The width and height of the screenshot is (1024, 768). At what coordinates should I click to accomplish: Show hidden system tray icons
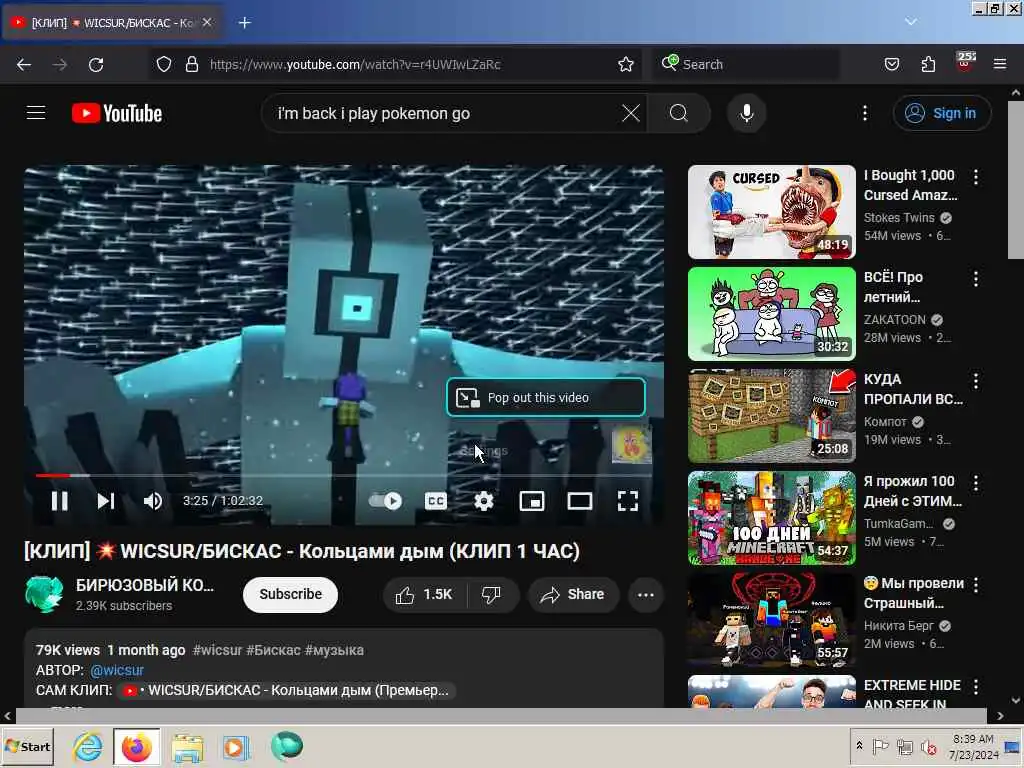(x=859, y=746)
